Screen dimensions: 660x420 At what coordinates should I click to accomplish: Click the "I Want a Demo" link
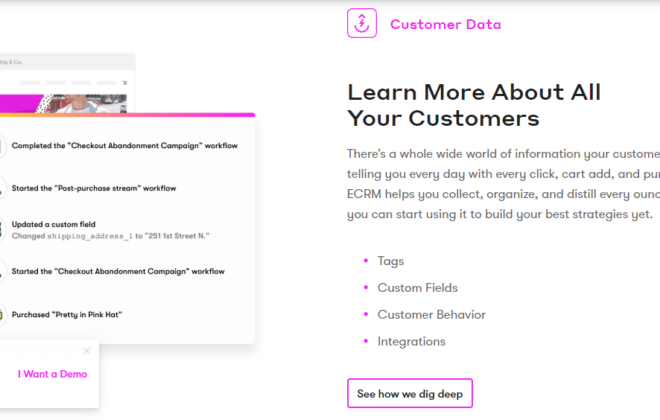coord(53,374)
